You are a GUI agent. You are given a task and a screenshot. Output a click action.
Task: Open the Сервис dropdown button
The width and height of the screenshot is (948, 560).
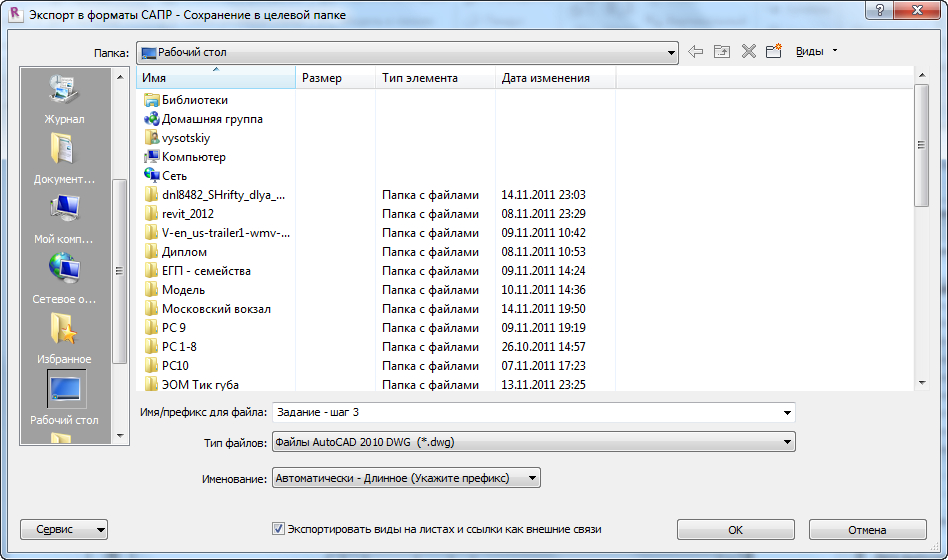[x=64, y=530]
